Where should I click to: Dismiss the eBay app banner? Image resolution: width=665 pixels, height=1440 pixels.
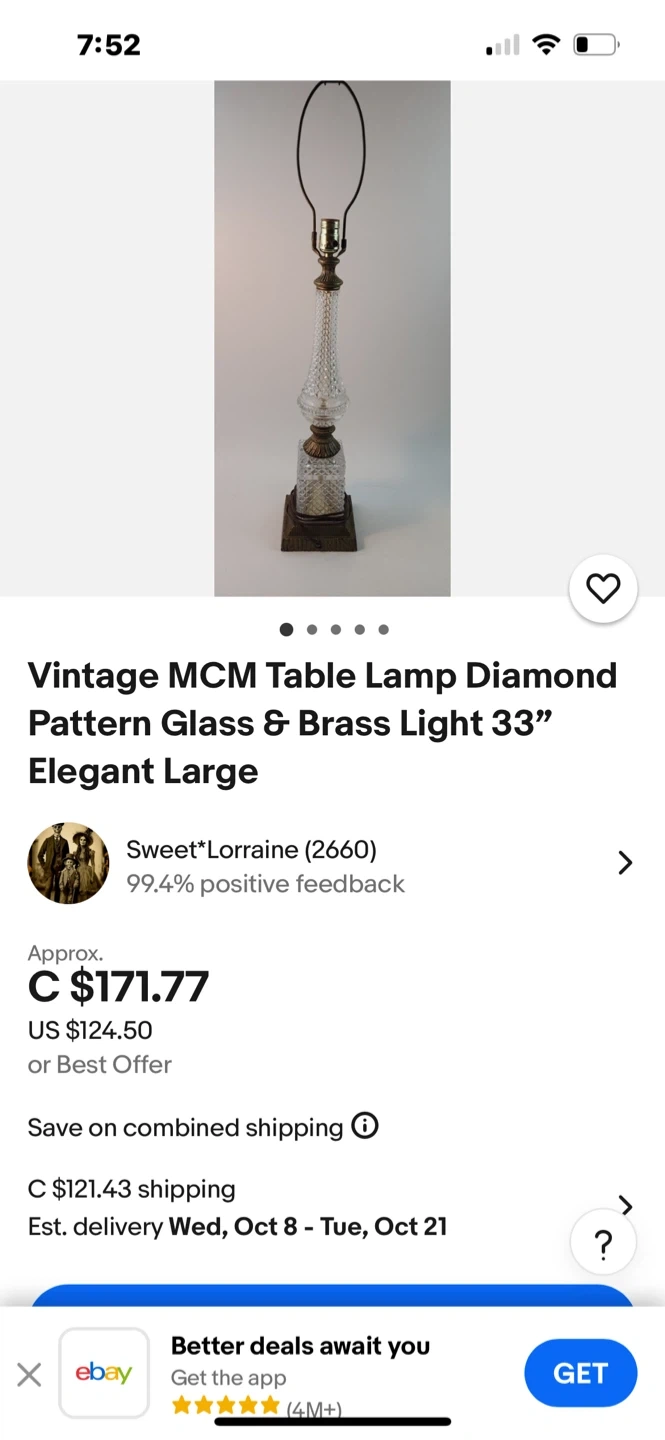(30, 1375)
